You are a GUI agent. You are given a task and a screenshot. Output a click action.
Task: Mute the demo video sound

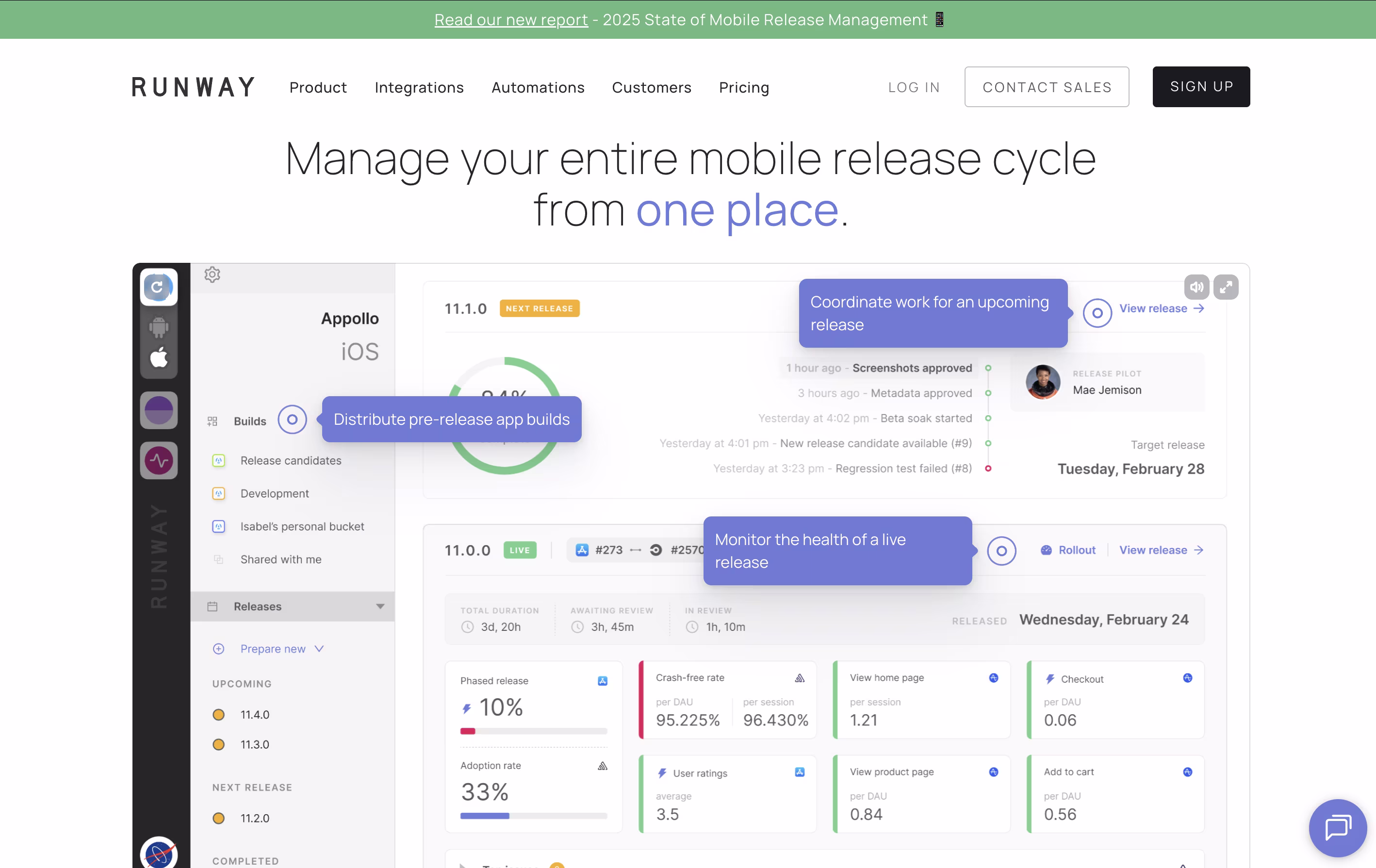click(x=1196, y=287)
